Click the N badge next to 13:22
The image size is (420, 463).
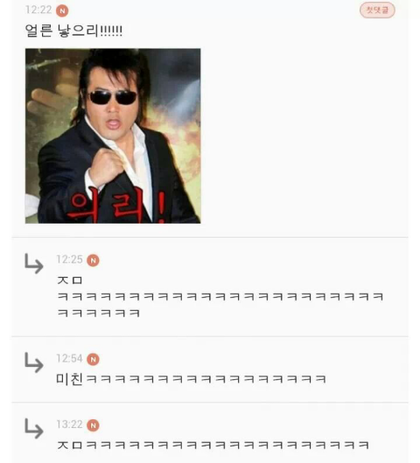coord(93,425)
